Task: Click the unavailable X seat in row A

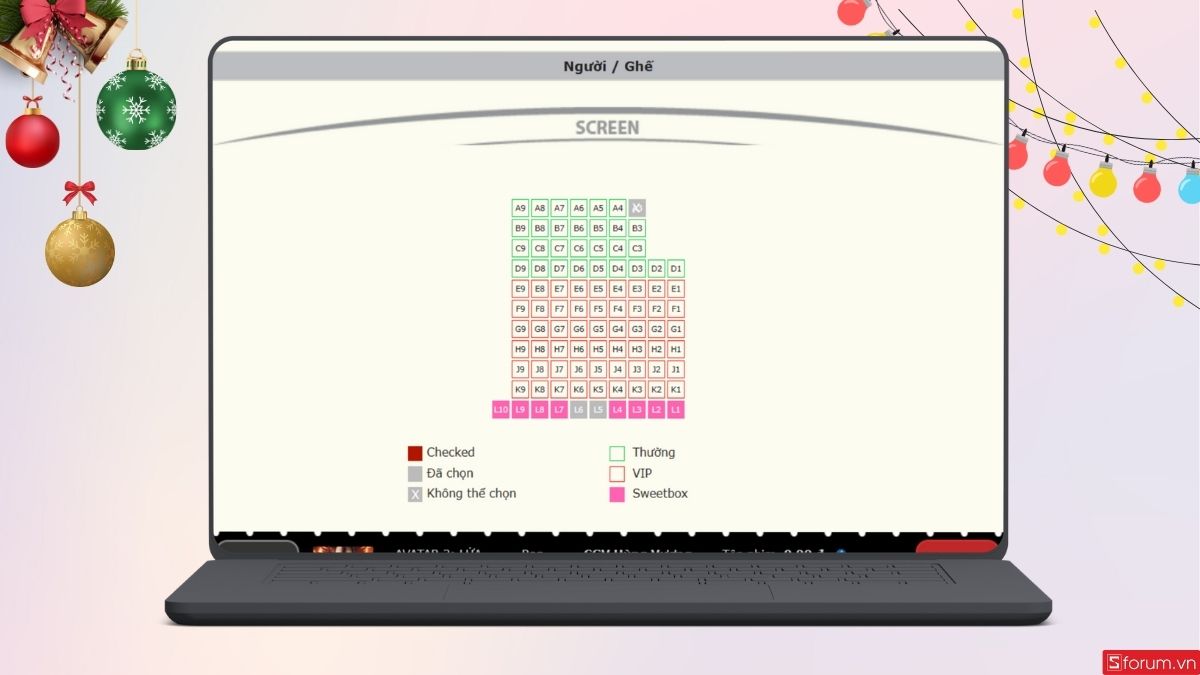Action: (x=637, y=208)
